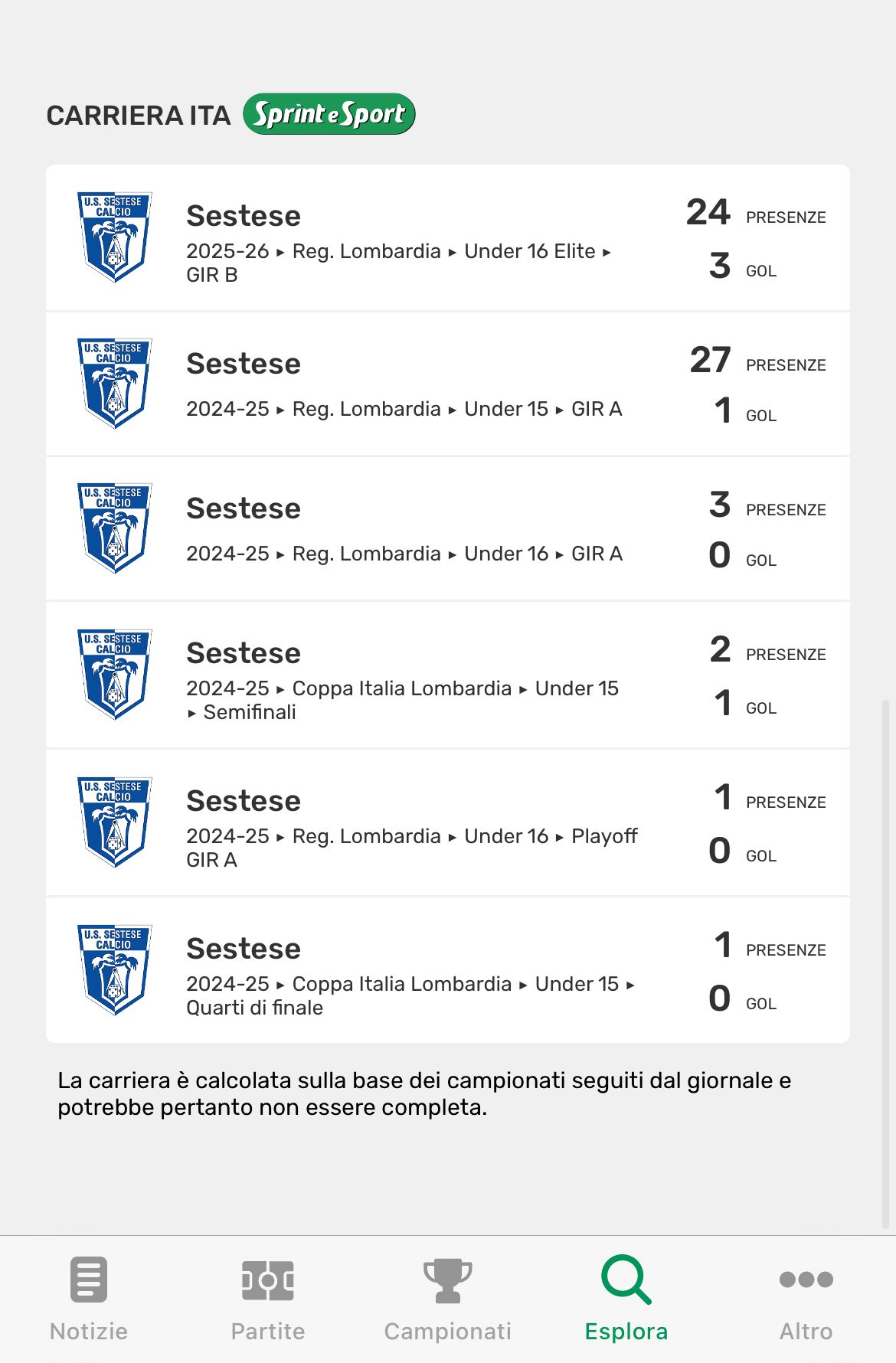Go to the Campionati tab
Screen dimensions: 896x1363
tap(447, 1299)
